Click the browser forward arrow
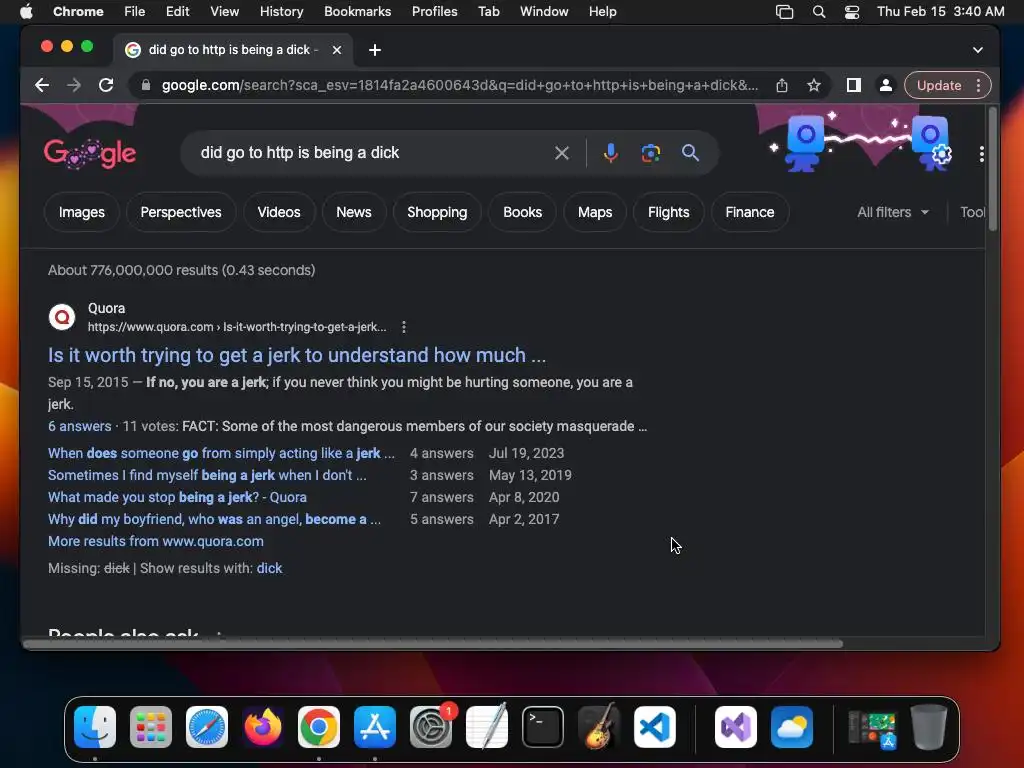This screenshot has width=1024, height=768. click(74, 86)
